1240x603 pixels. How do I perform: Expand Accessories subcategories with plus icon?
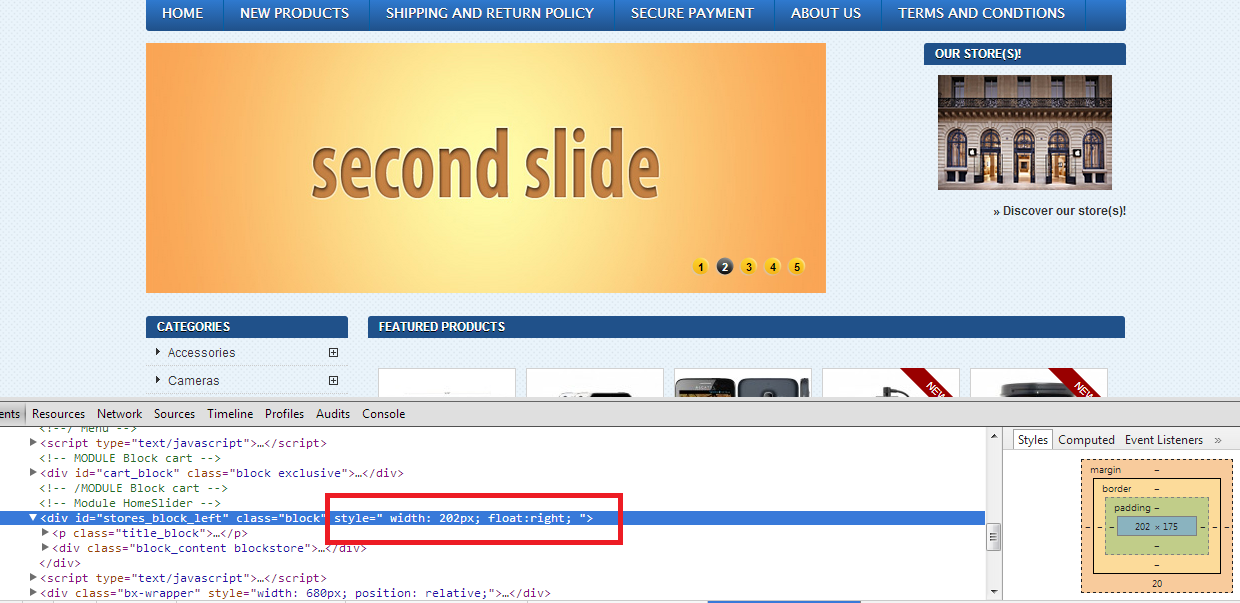[x=334, y=353]
